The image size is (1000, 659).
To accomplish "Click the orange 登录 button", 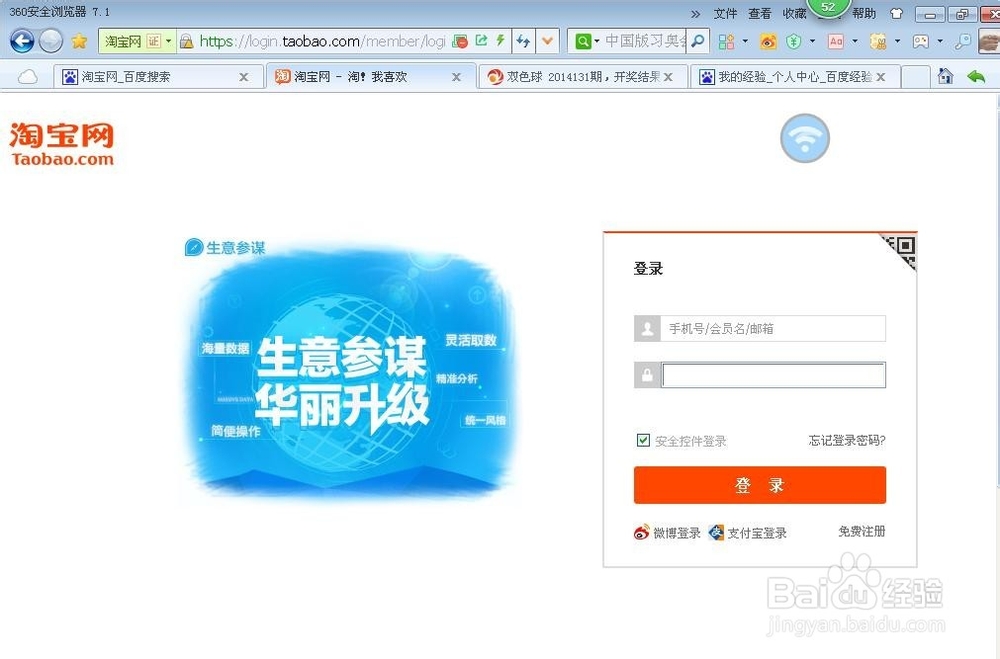I will click(760, 485).
